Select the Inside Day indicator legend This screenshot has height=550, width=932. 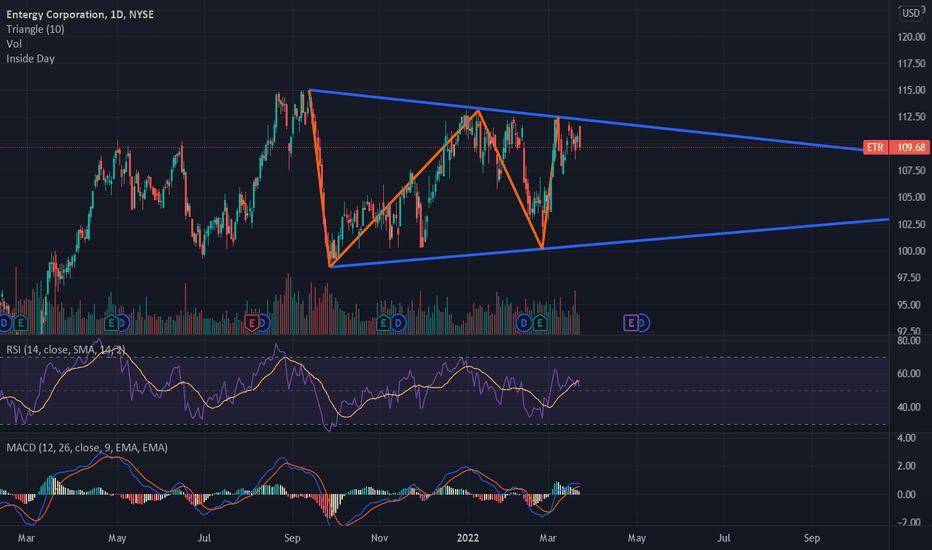(30, 59)
